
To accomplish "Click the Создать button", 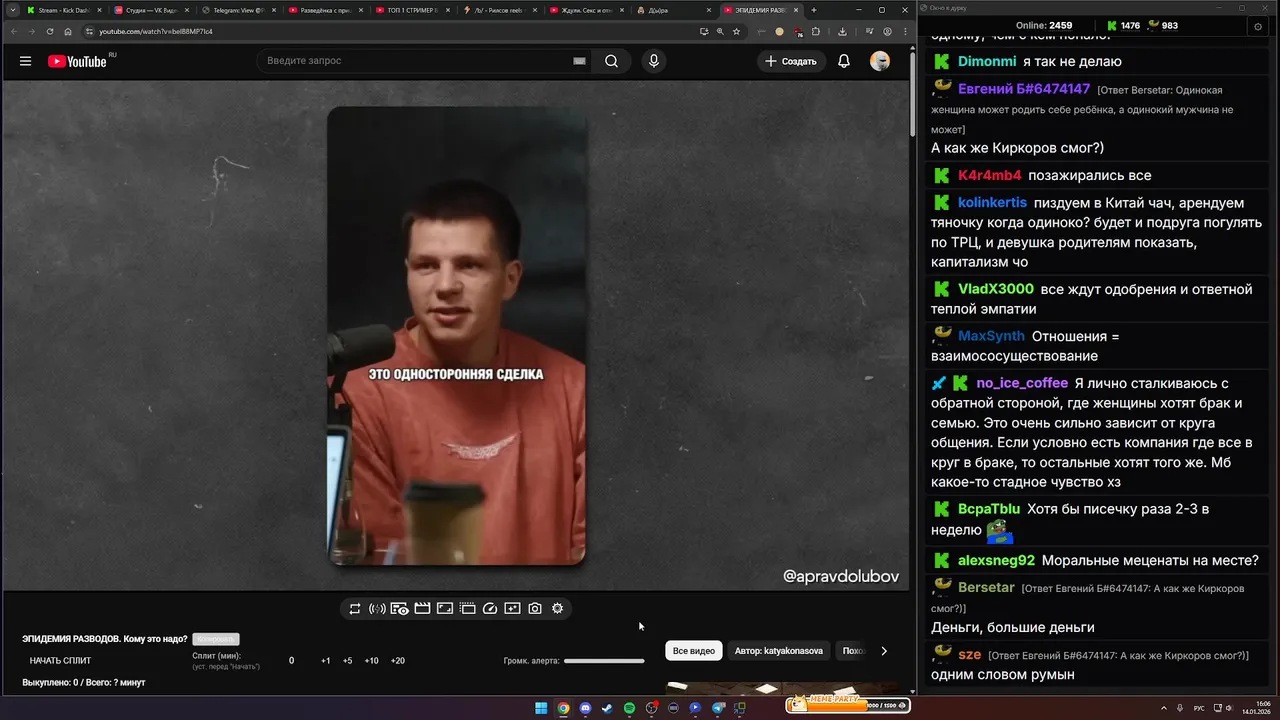I will pos(791,61).
